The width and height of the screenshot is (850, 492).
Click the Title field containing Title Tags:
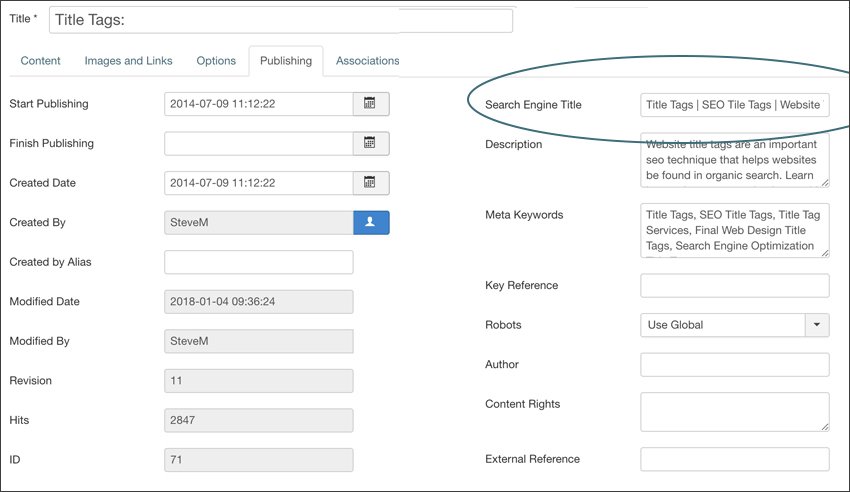pyautogui.click(x=281, y=20)
